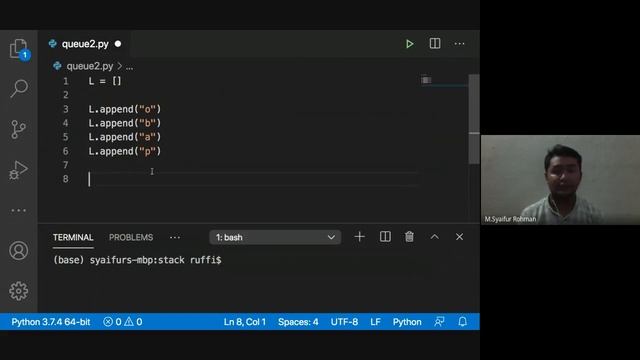Viewport: 640px width, 360px height.
Task: Open the Explorer view in activity bar
Action: (18, 49)
